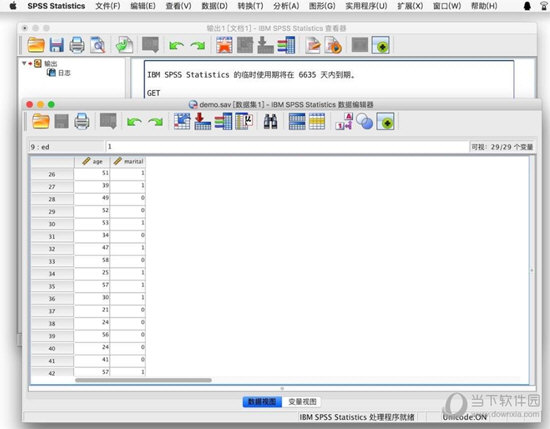Open SPSS Statistics application menu

click(56, 6)
